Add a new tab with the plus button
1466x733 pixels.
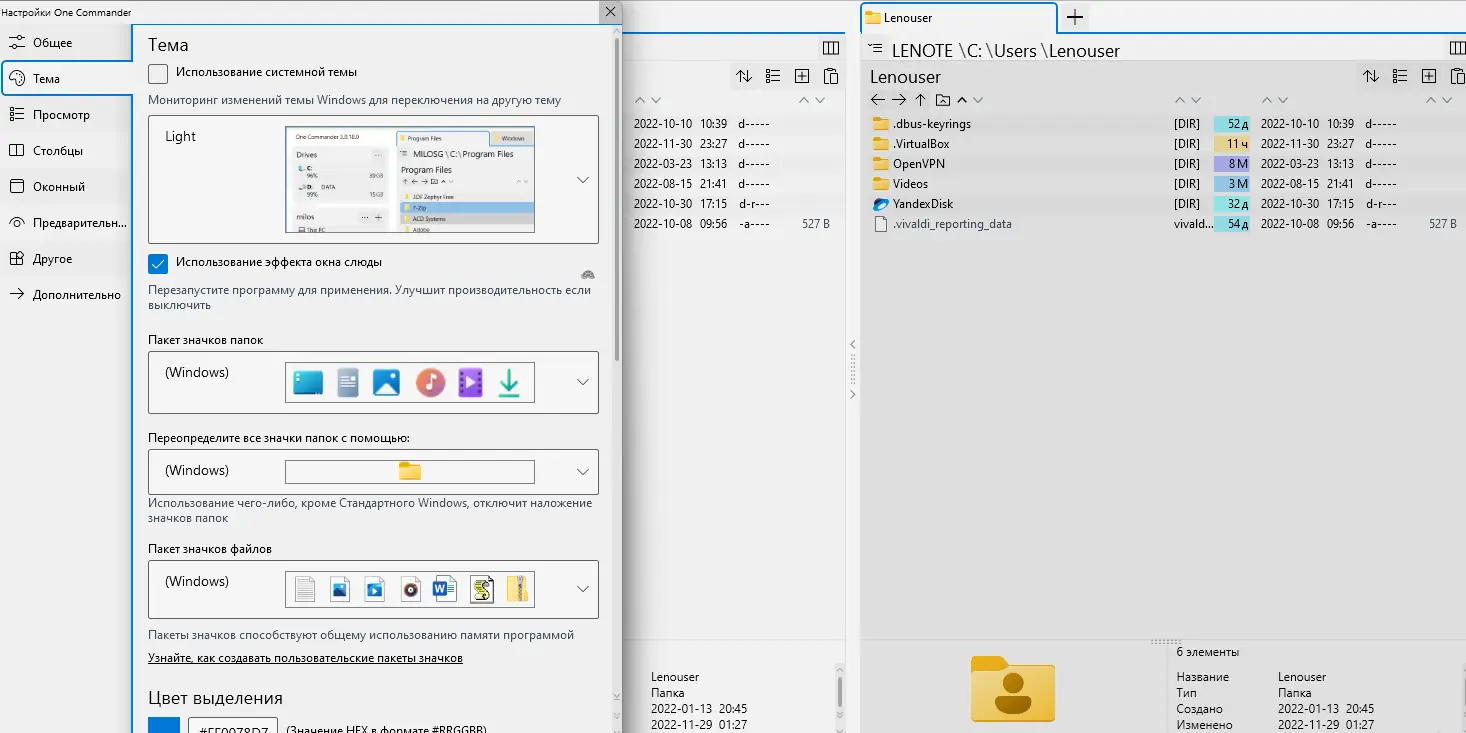1075,17
